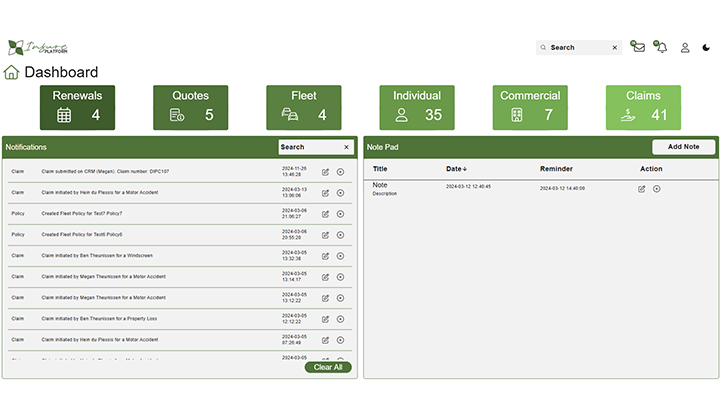Open the notification bell icon

click(x=661, y=47)
